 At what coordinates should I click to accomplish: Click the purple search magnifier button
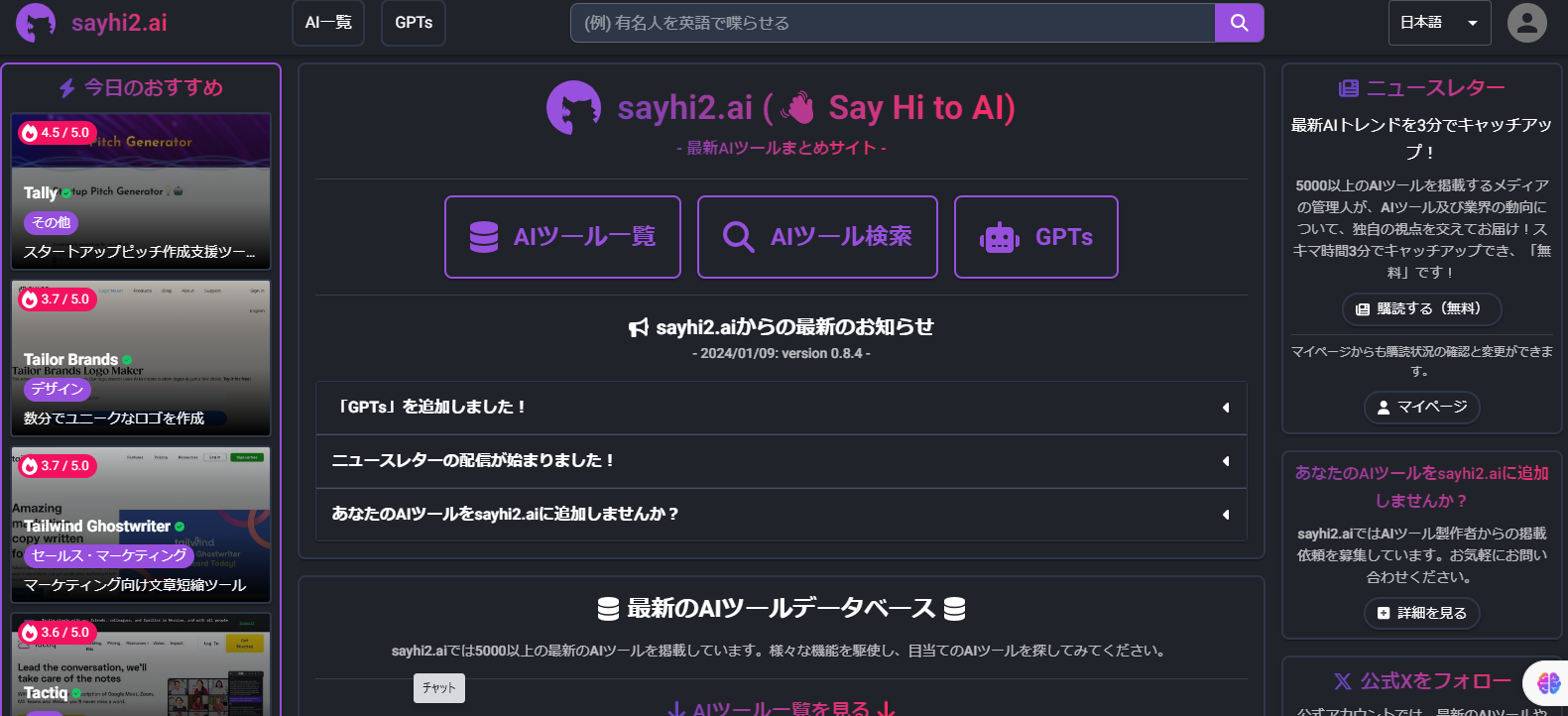1239,23
